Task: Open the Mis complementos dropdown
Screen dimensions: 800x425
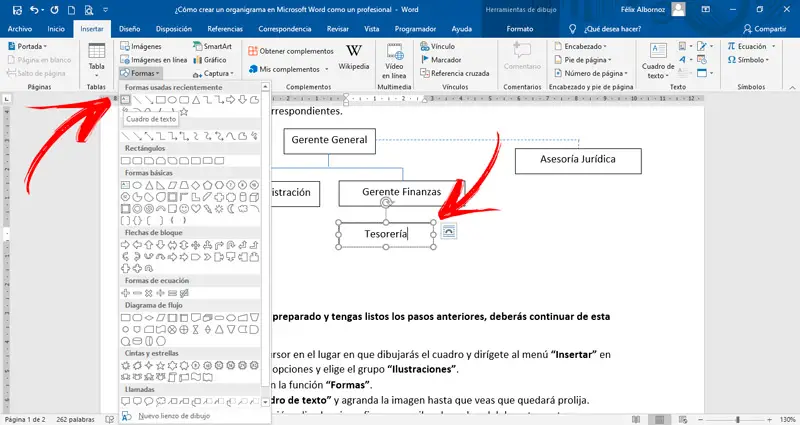Action: 289,69
